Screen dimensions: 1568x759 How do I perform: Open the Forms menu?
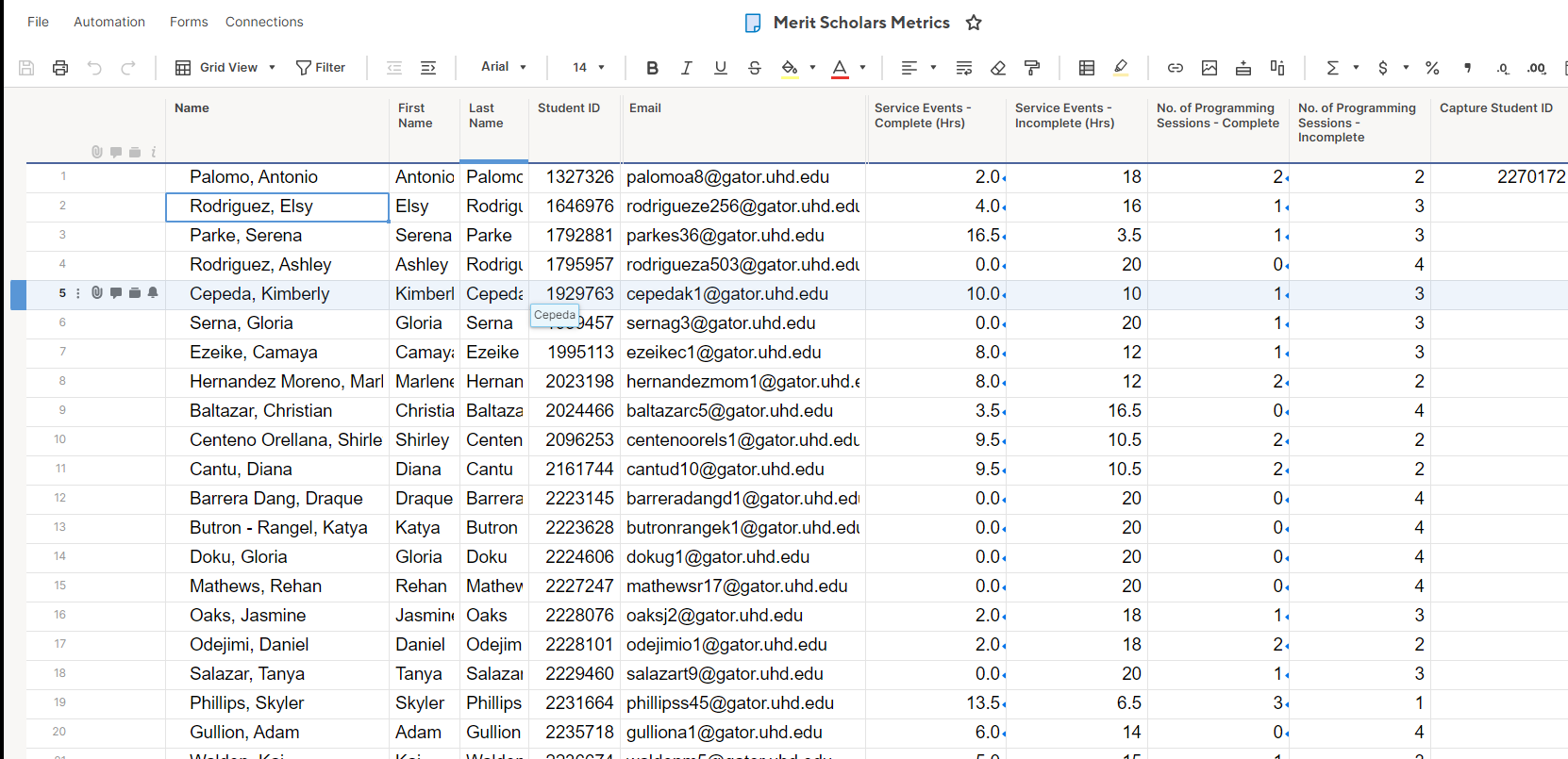click(189, 22)
